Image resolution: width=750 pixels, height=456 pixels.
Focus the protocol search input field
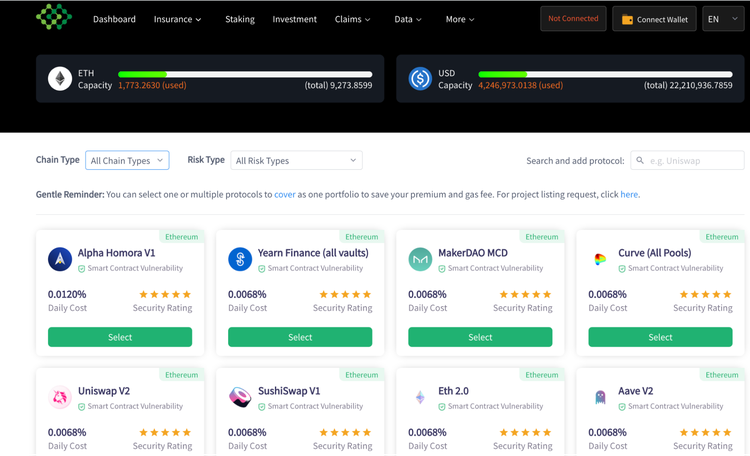click(x=687, y=160)
